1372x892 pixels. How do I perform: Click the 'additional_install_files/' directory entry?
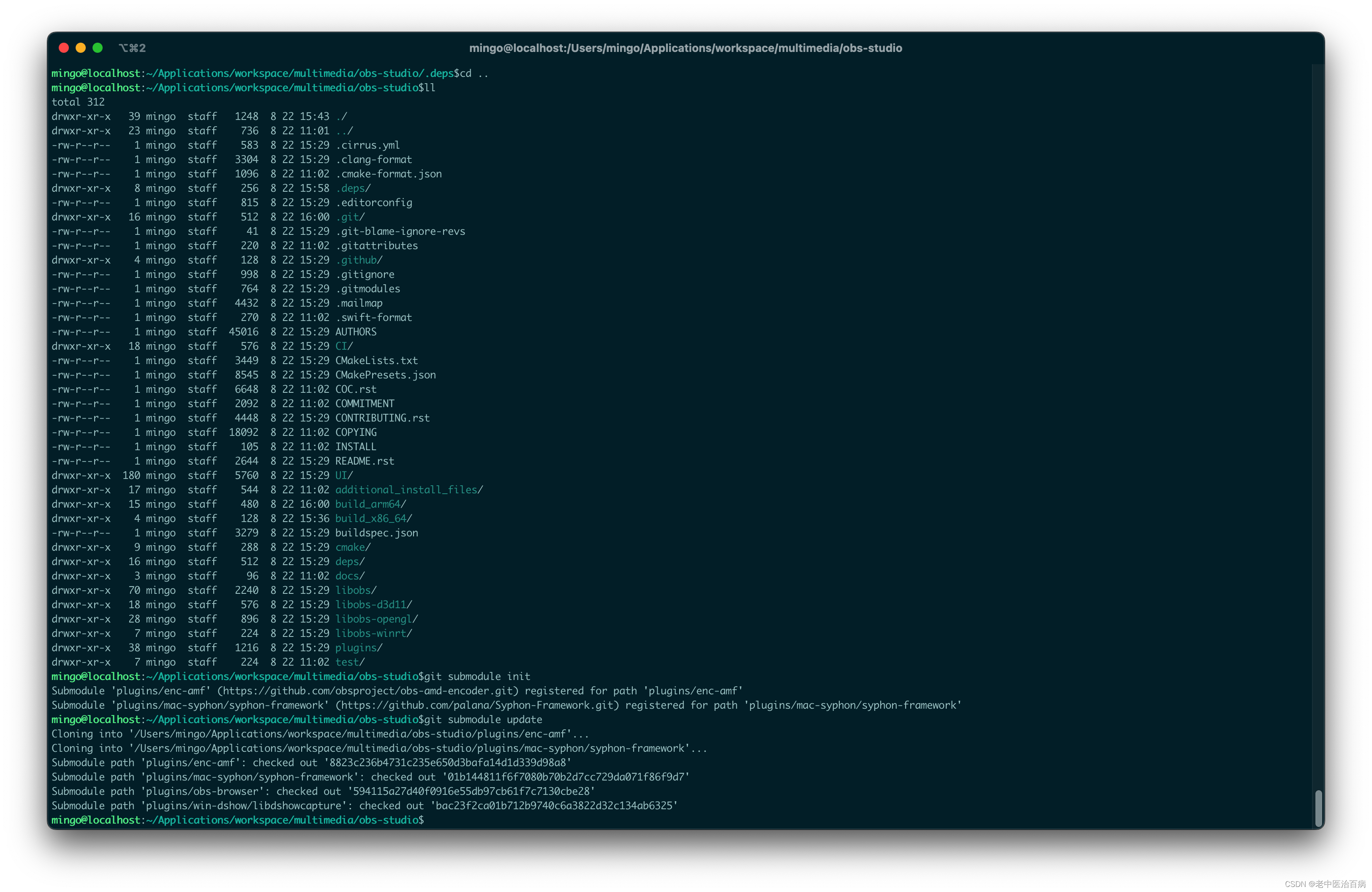[x=409, y=490]
